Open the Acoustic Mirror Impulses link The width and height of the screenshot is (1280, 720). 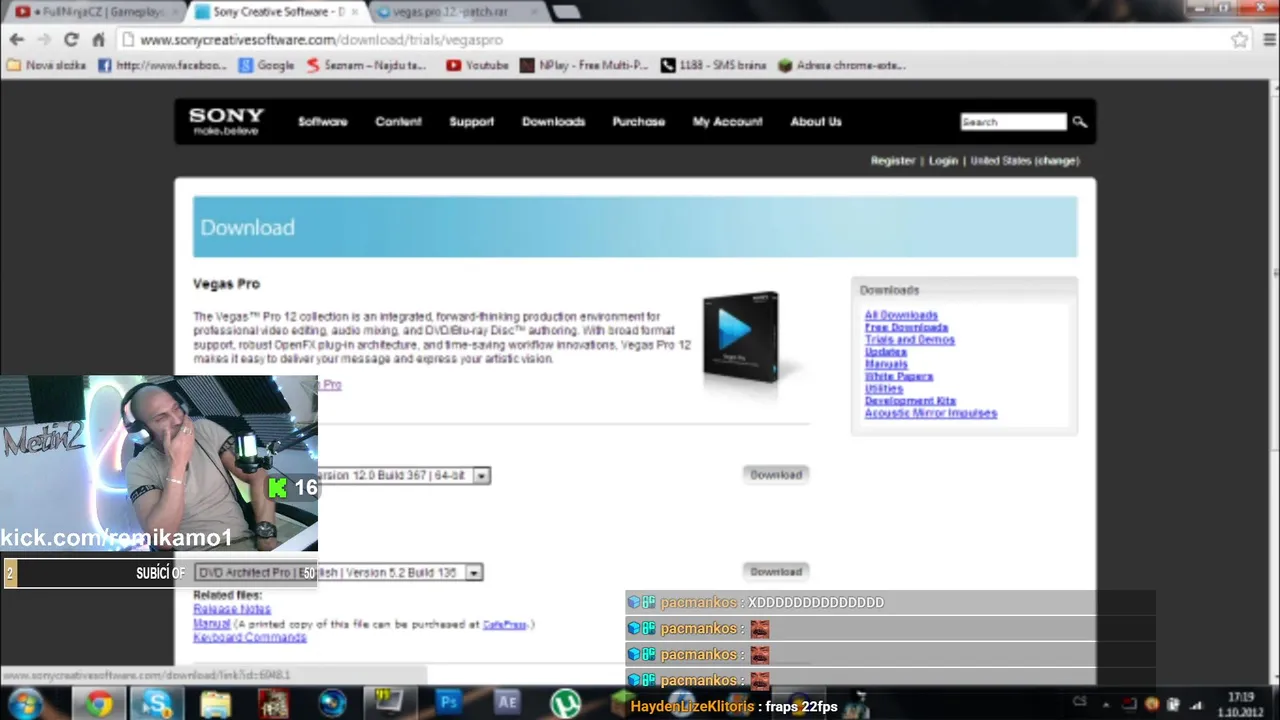(x=930, y=413)
